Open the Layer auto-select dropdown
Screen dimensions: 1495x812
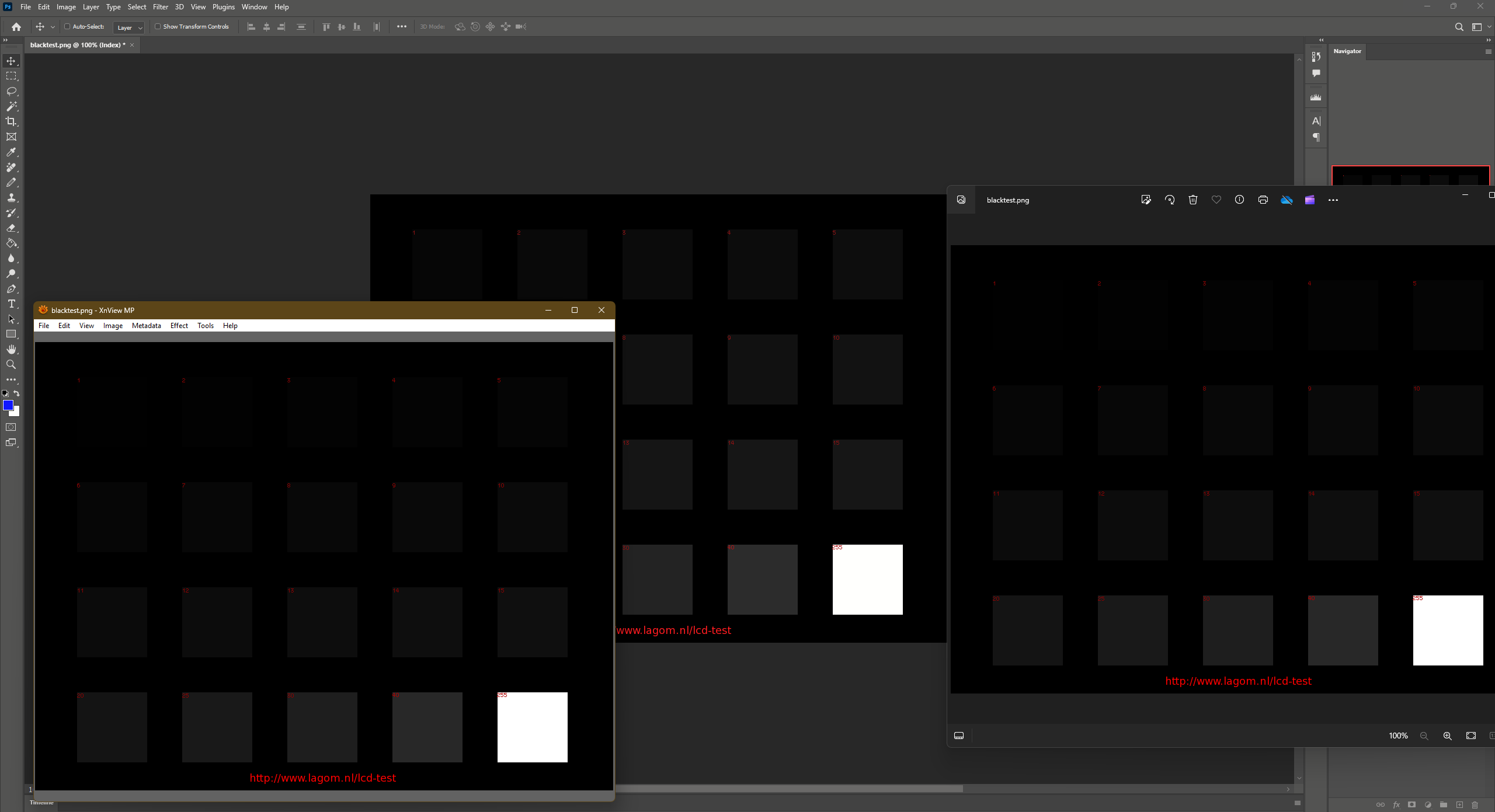tap(129, 27)
